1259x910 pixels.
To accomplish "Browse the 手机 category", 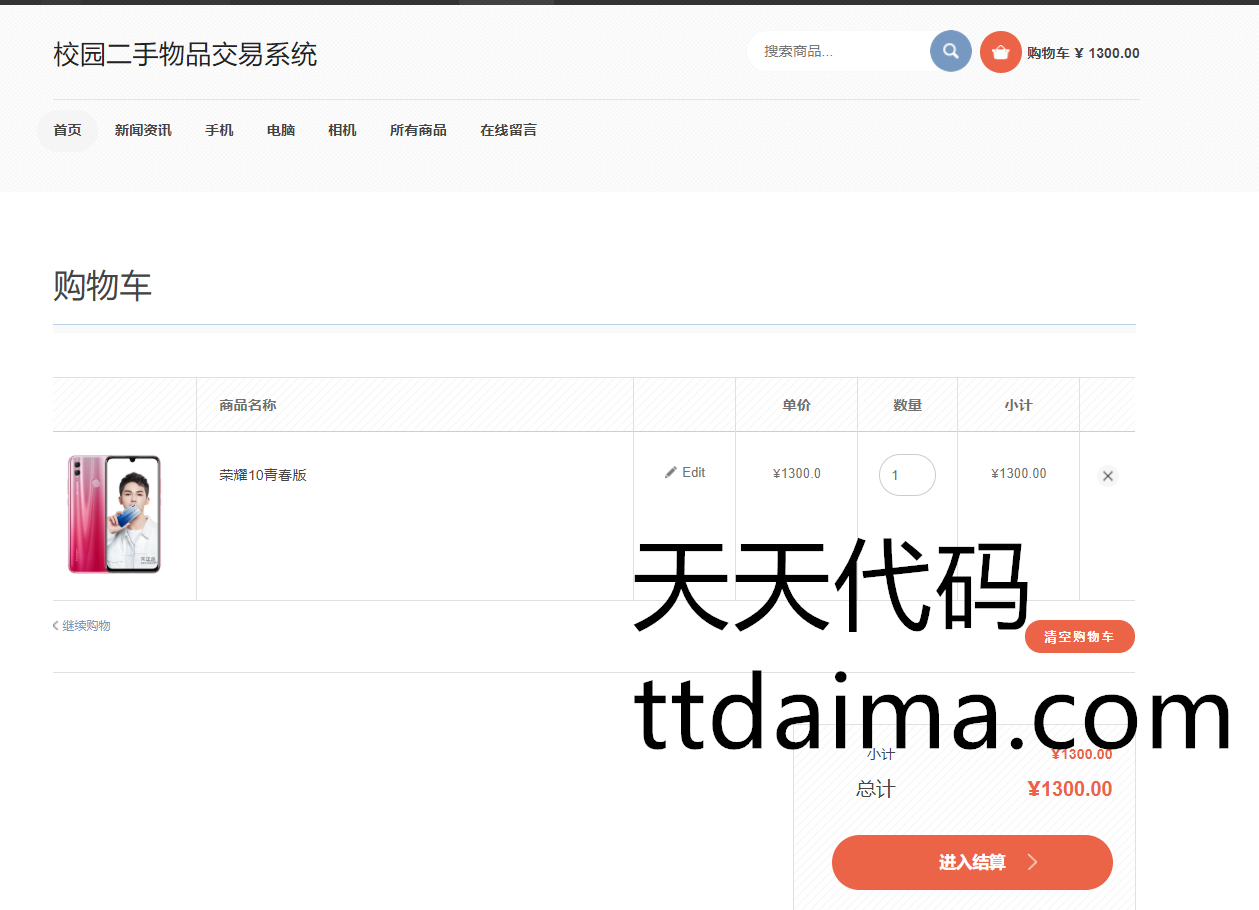I will [x=219, y=130].
